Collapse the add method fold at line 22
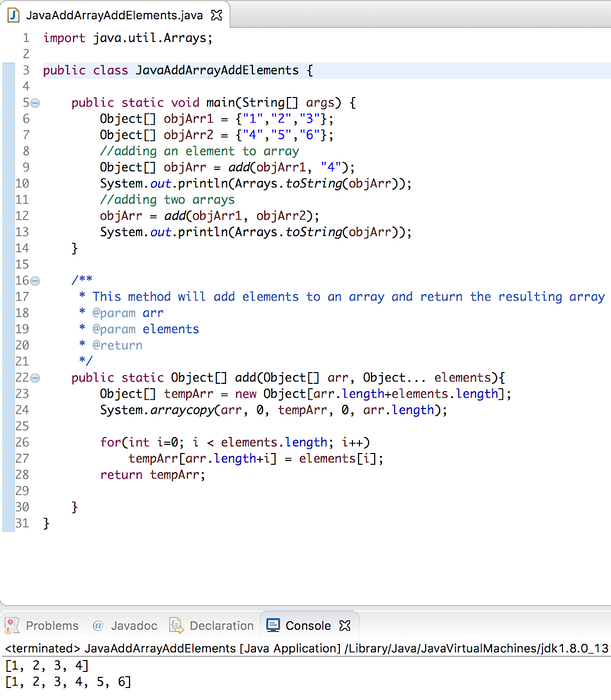 [35, 378]
